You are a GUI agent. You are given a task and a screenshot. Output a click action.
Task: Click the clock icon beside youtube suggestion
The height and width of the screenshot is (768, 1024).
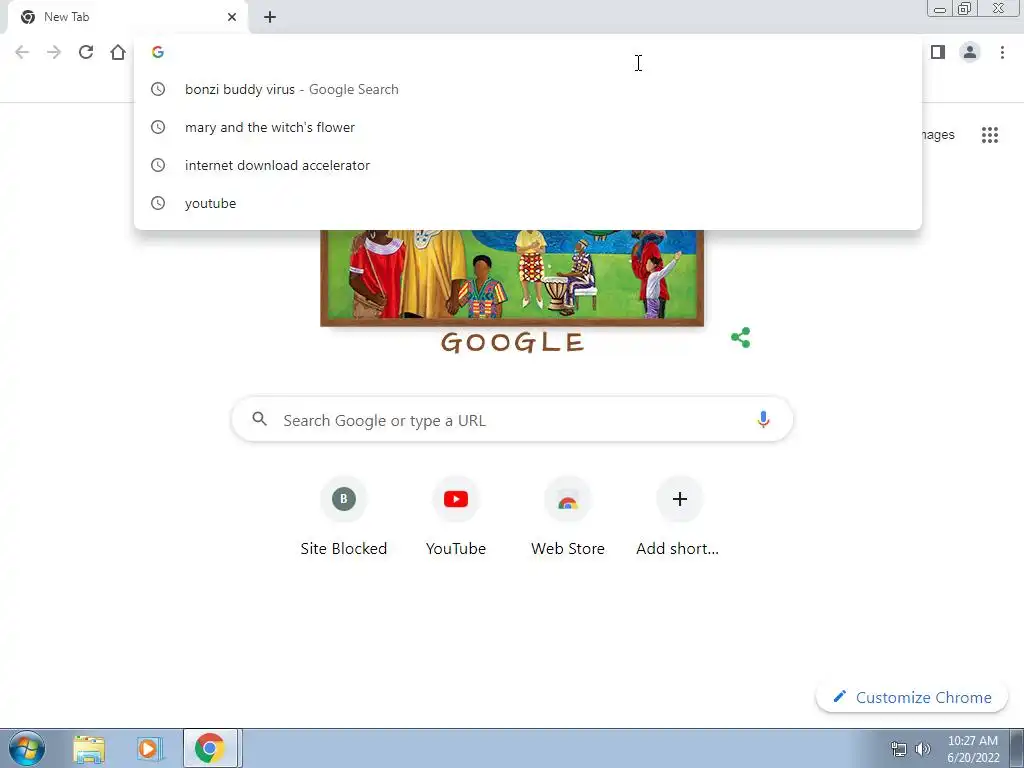(x=158, y=203)
